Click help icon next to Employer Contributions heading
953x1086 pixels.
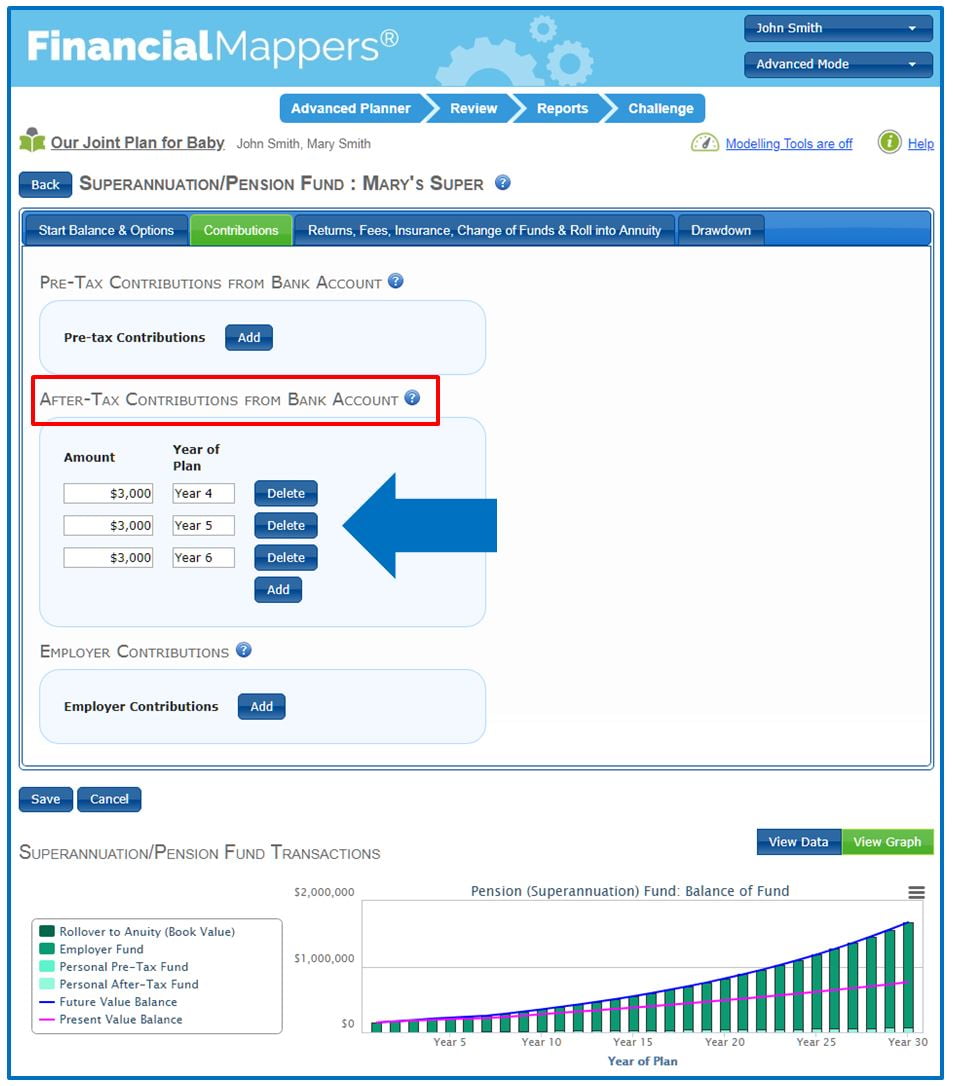point(243,650)
